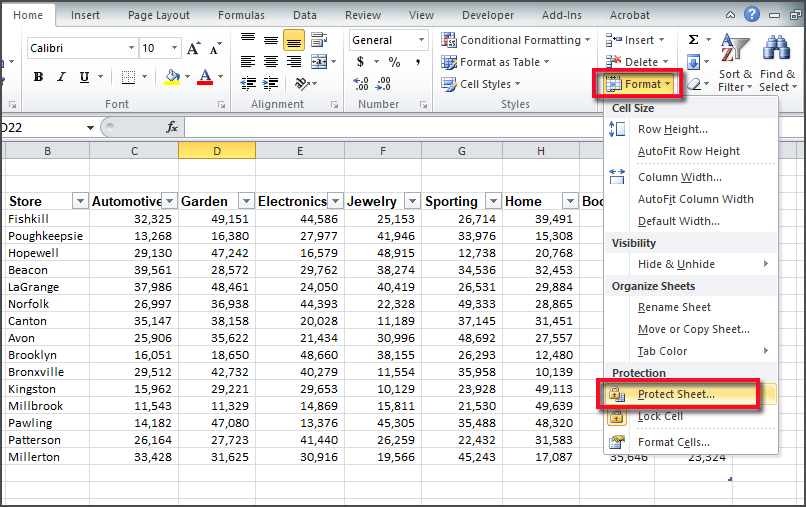
Task: Open Cell Styles gallery
Action: [481, 84]
